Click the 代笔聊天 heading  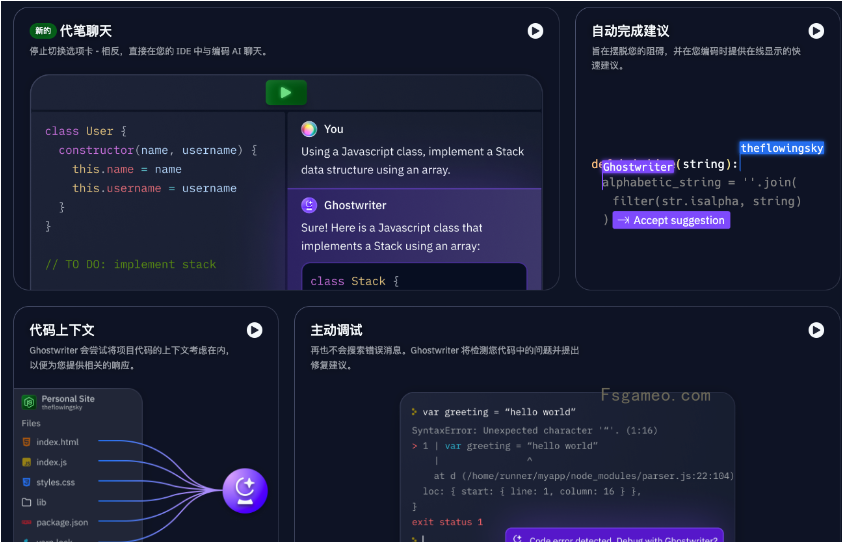(x=86, y=31)
